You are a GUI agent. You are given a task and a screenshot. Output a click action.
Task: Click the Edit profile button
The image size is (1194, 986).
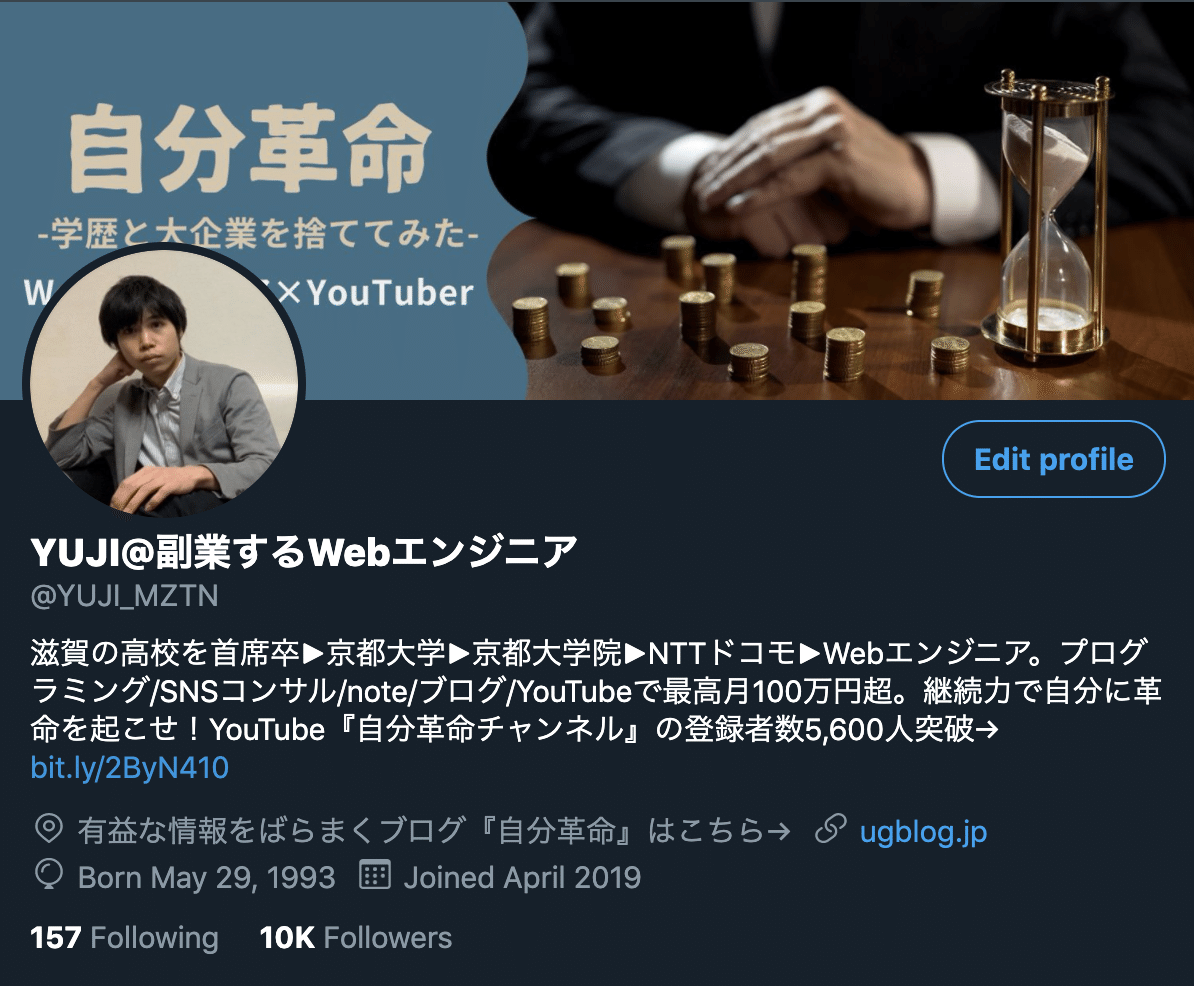coord(1053,459)
